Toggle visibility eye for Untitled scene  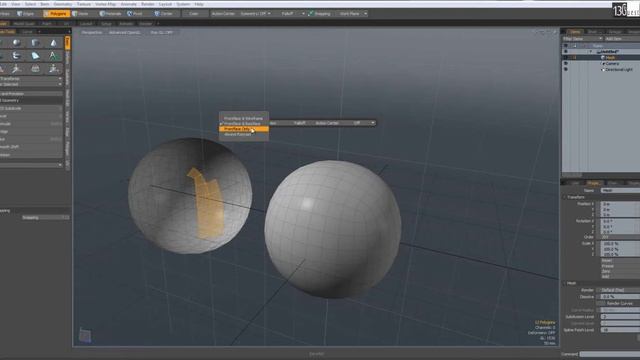tap(566, 51)
